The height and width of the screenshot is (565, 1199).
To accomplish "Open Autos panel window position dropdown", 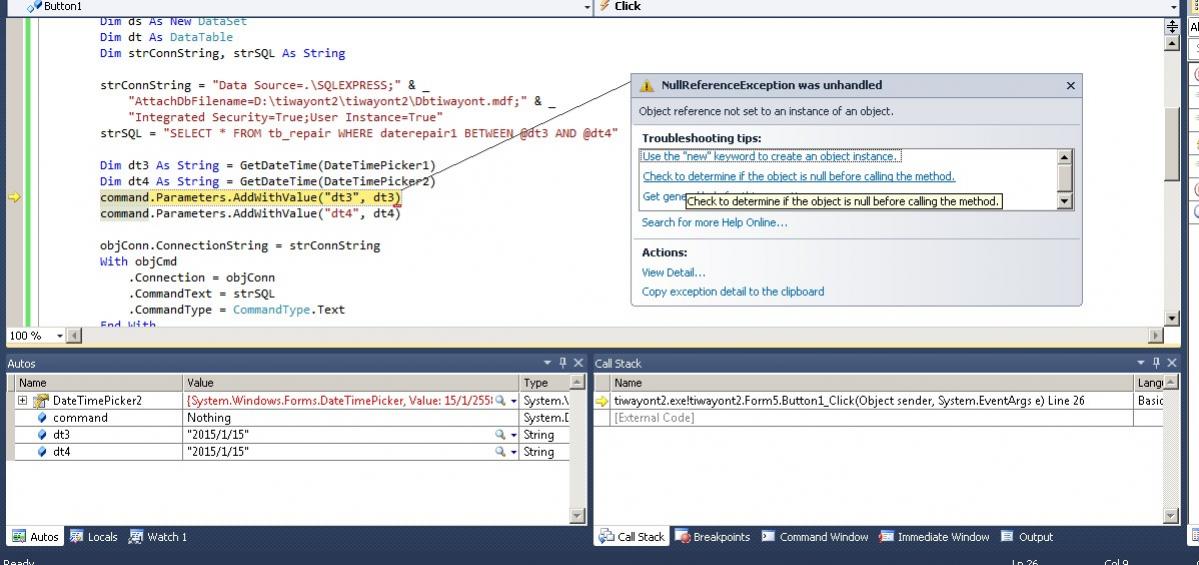I will coord(548,362).
